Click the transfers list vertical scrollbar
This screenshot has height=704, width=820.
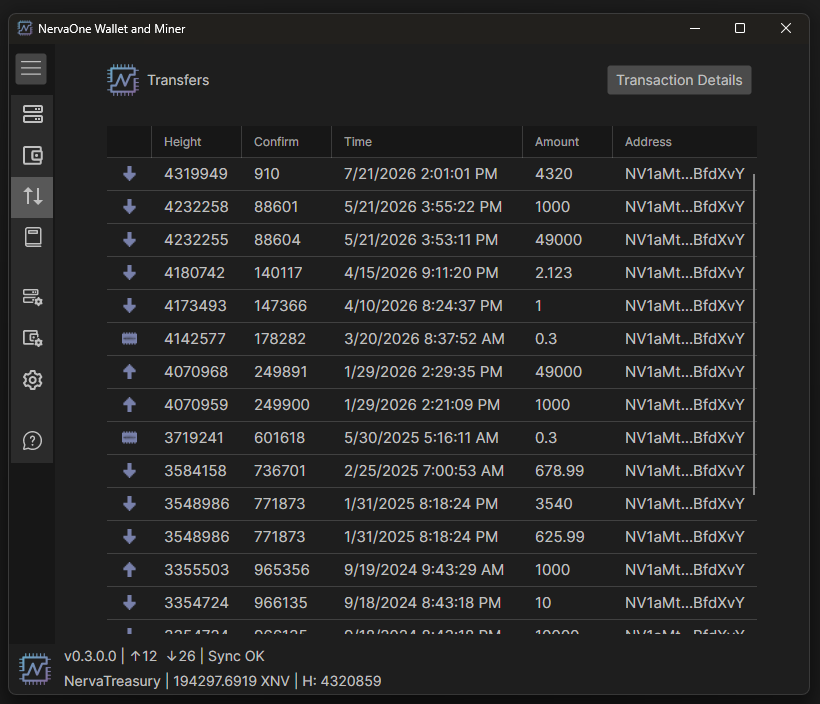(754, 334)
